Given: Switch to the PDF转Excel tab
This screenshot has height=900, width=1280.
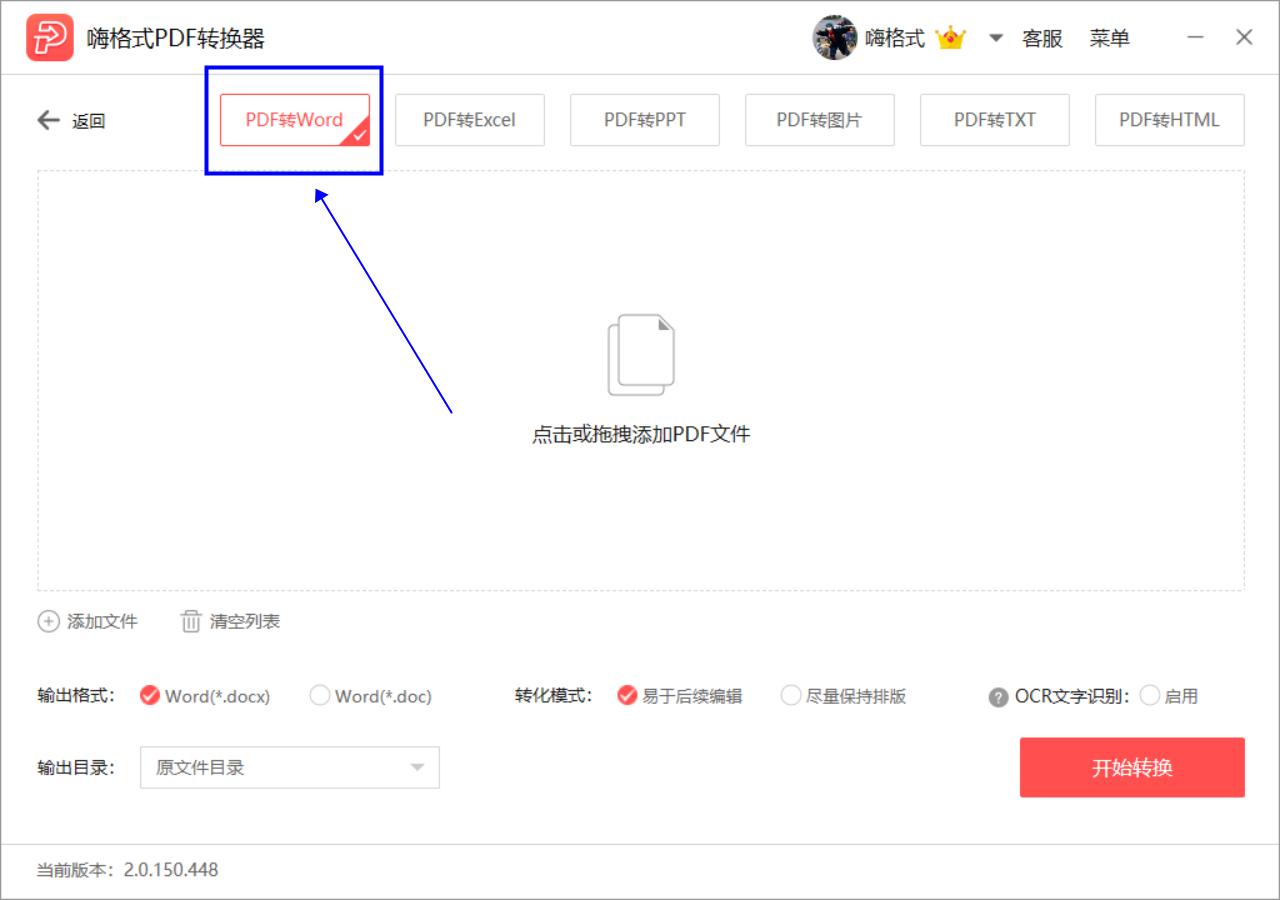Looking at the screenshot, I should (470, 120).
